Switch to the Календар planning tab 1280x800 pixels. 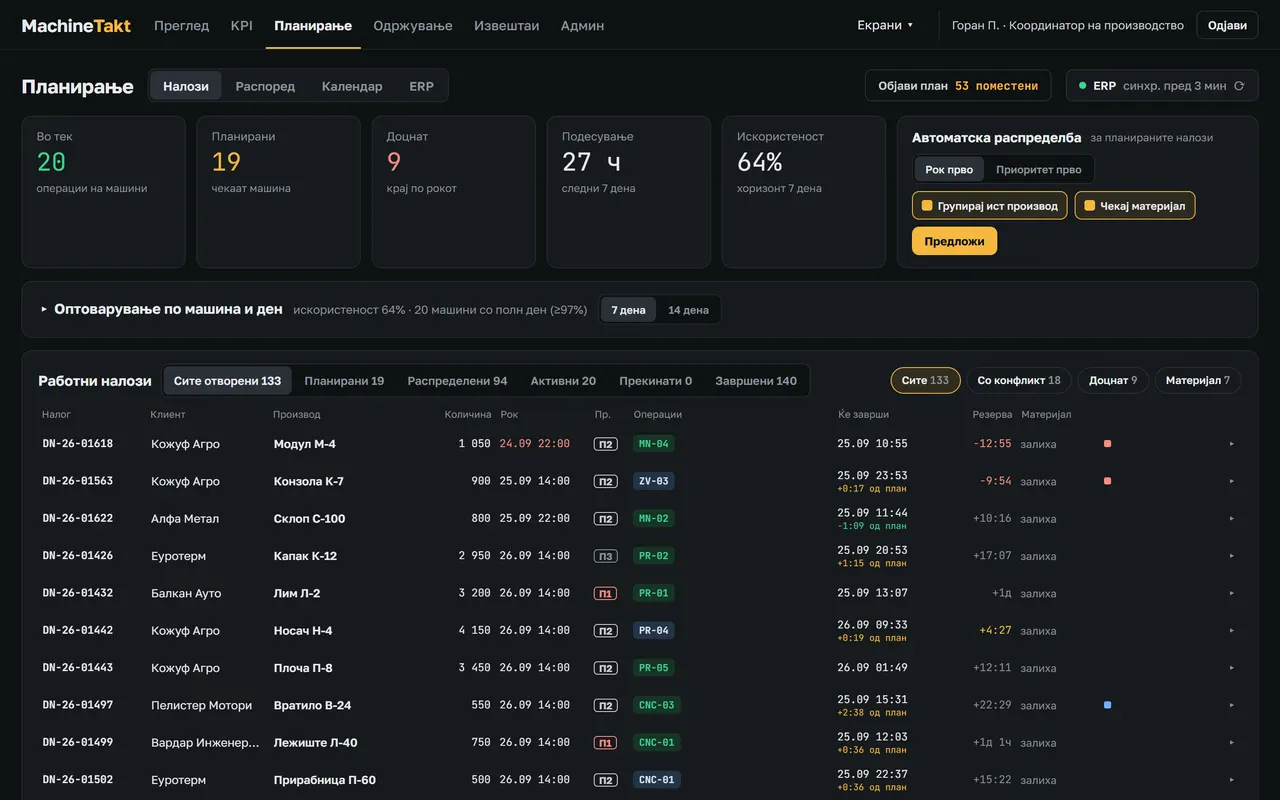point(352,86)
